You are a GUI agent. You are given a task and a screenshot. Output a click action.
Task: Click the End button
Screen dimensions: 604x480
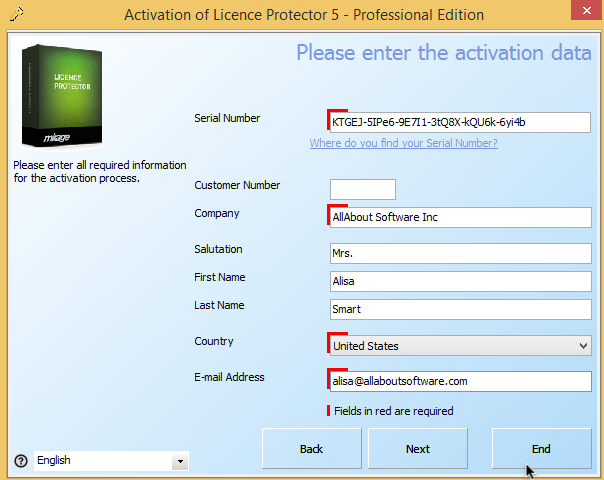point(542,448)
